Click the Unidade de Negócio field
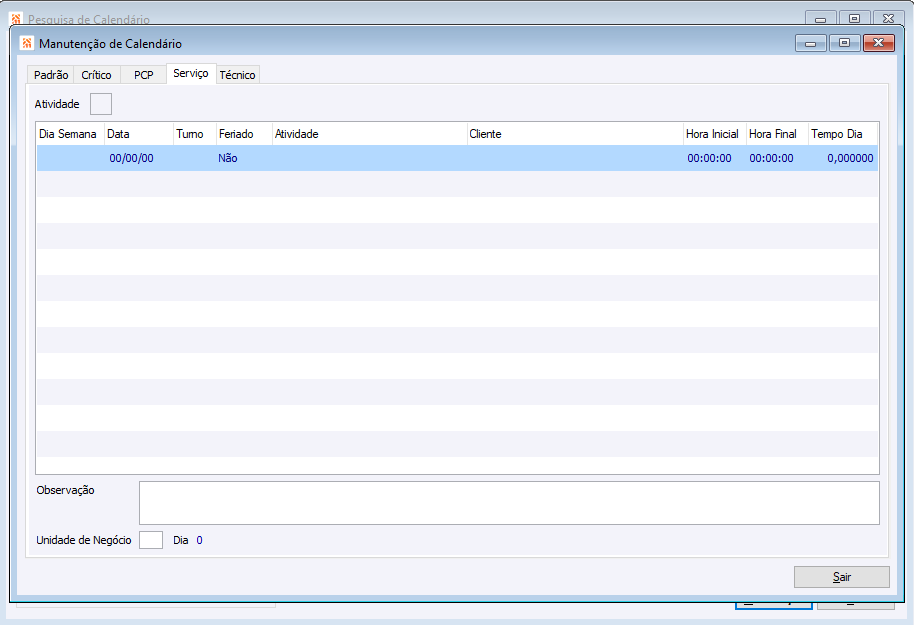 coord(150,540)
